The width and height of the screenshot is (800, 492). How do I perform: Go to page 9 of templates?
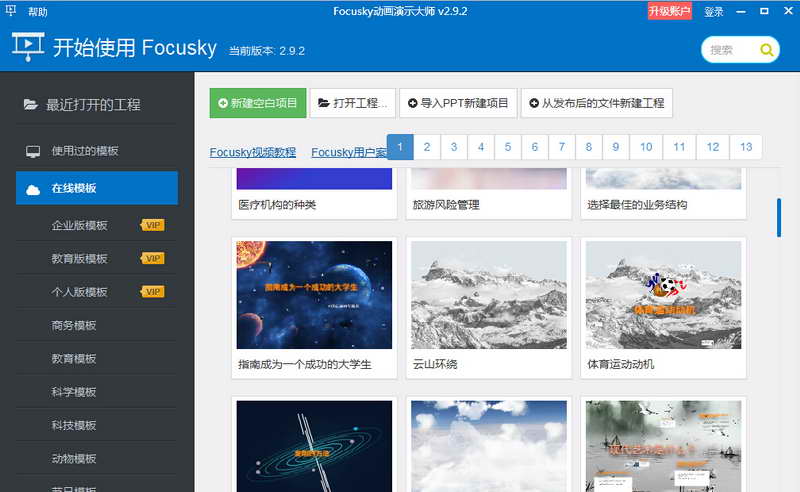click(616, 147)
